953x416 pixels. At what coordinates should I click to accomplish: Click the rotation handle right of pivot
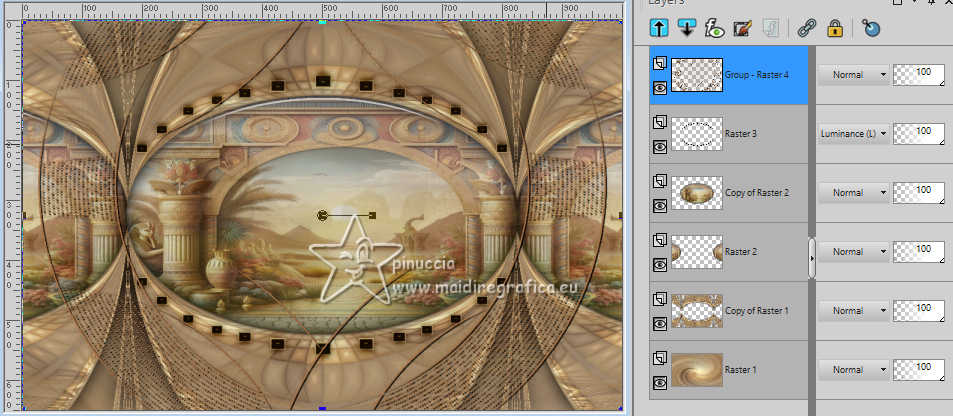(x=372, y=215)
